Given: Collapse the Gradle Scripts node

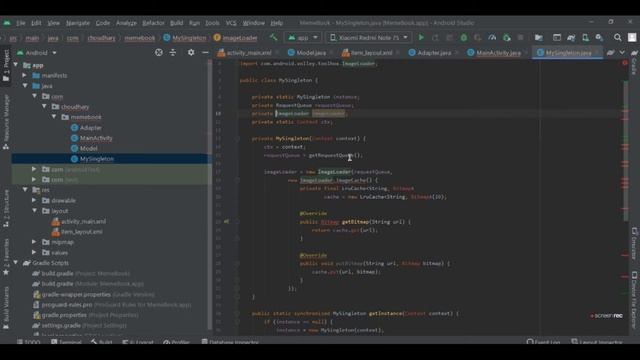Looking at the screenshot, I should tap(16, 263).
